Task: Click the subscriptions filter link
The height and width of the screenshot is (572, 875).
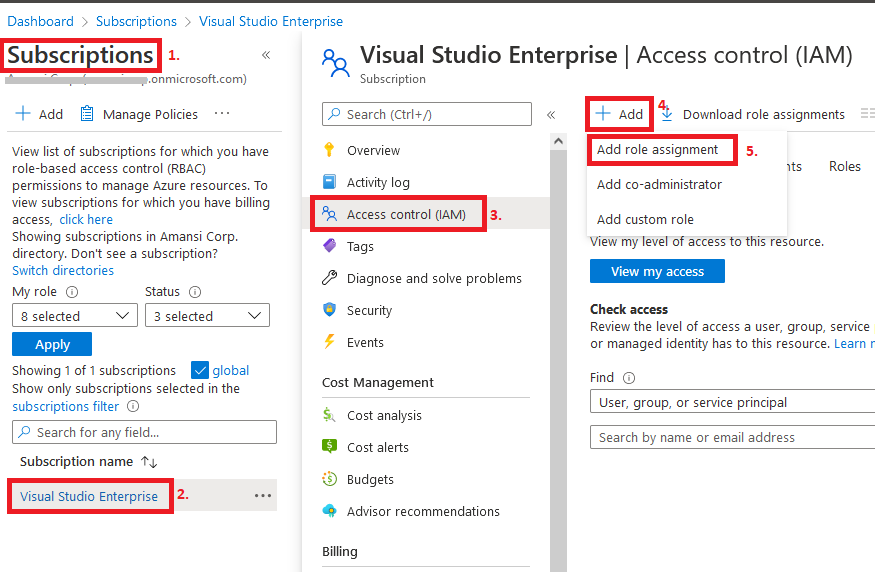Action: [x=65, y=406]
